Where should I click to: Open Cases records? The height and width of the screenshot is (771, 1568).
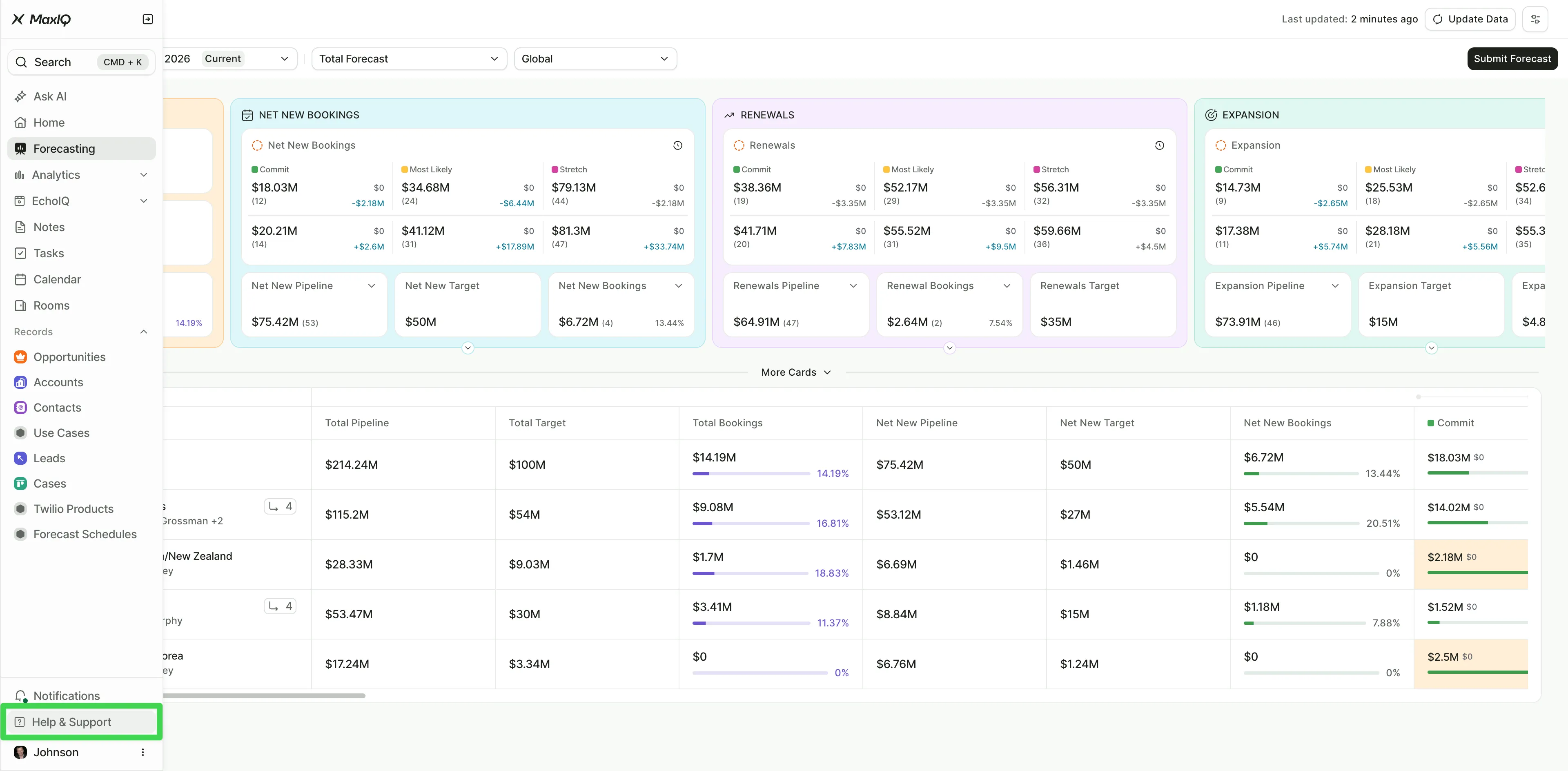[82, 484]
